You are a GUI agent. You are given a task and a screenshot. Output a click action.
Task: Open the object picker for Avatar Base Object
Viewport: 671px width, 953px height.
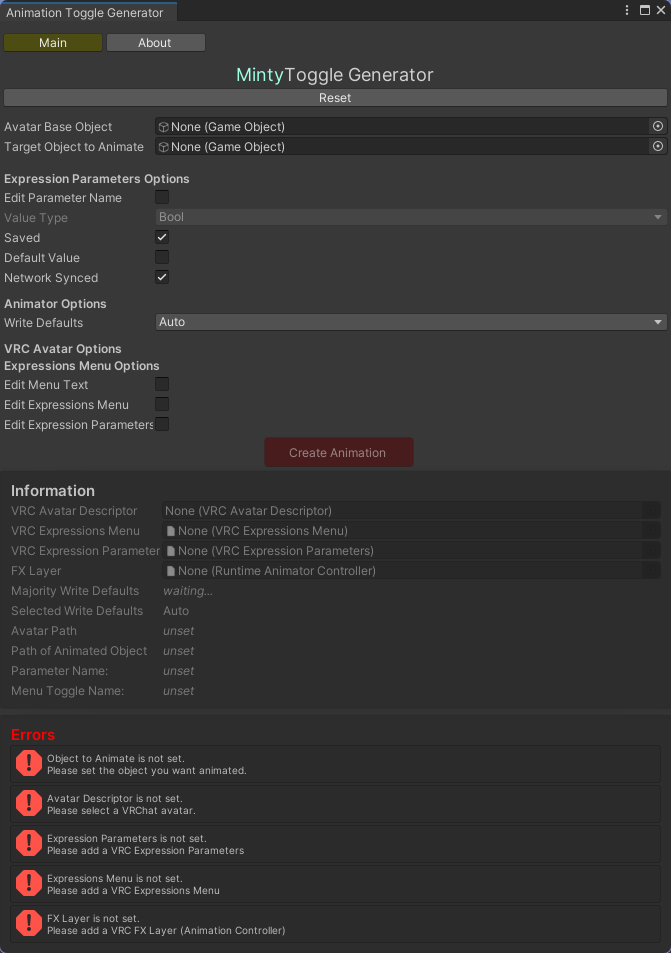point(658,126)
